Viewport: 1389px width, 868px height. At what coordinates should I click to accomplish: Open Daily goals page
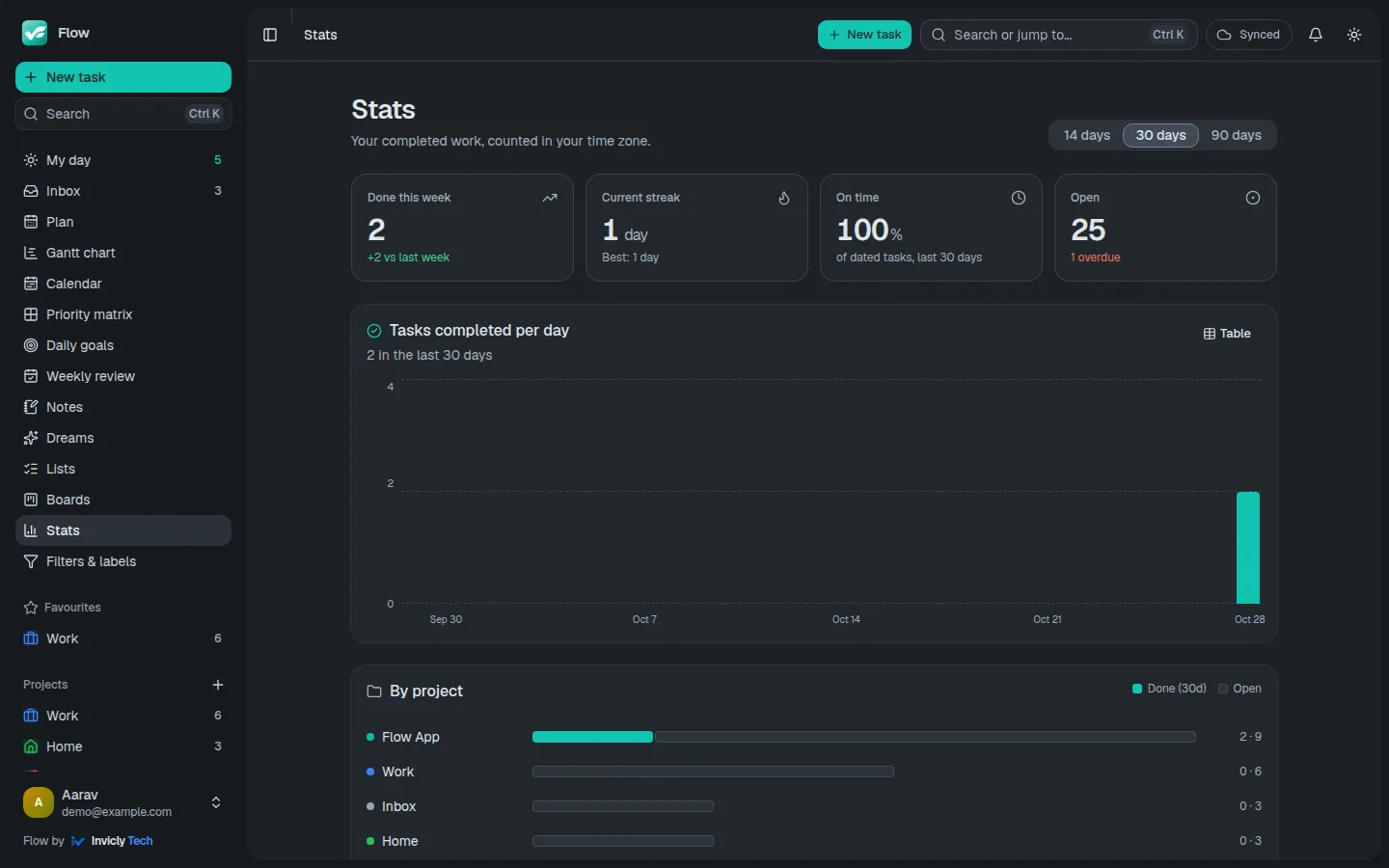click(123, 345)
